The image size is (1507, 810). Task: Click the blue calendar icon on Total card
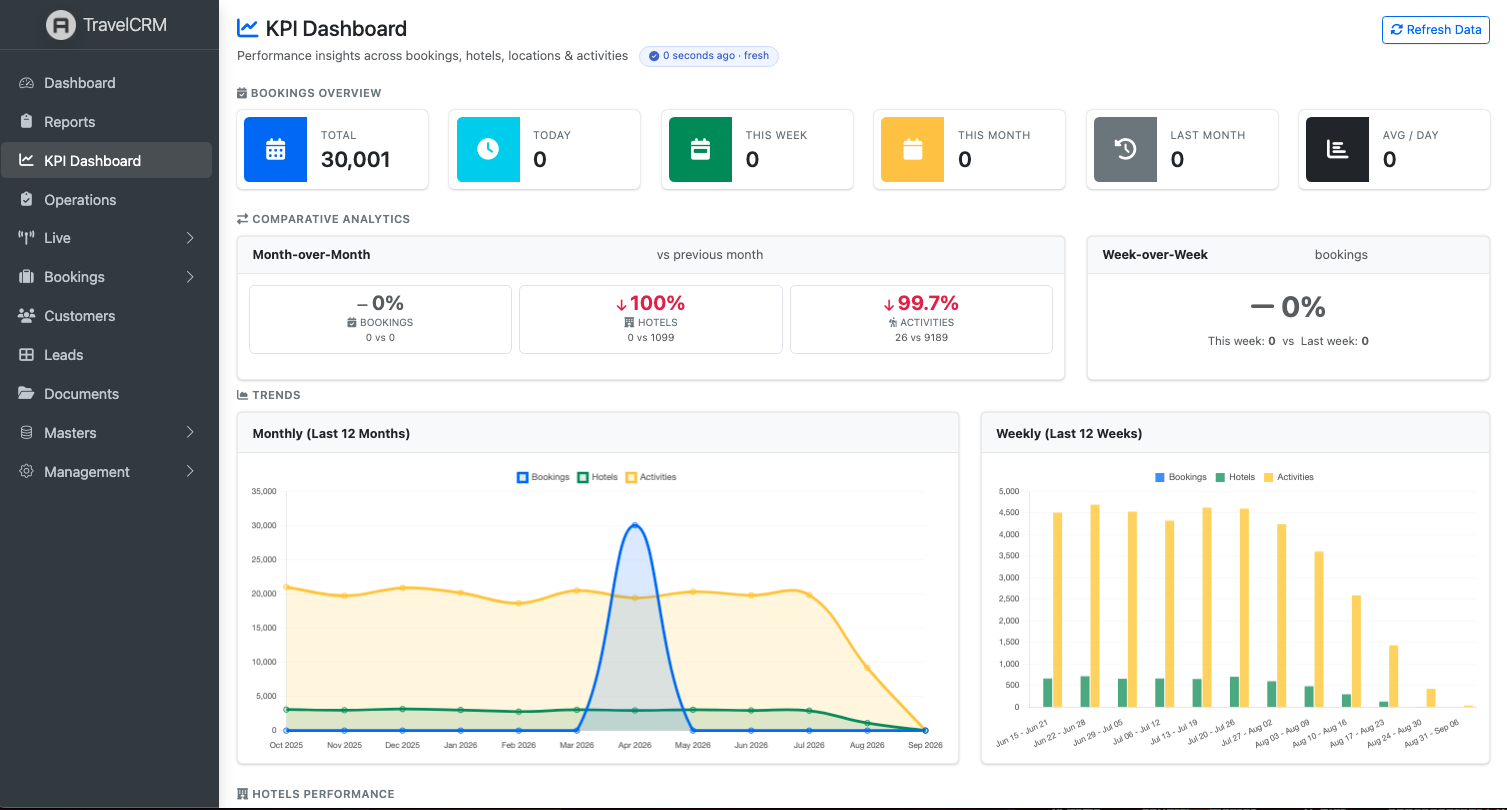pyautogui.click(x=275, y=149)
